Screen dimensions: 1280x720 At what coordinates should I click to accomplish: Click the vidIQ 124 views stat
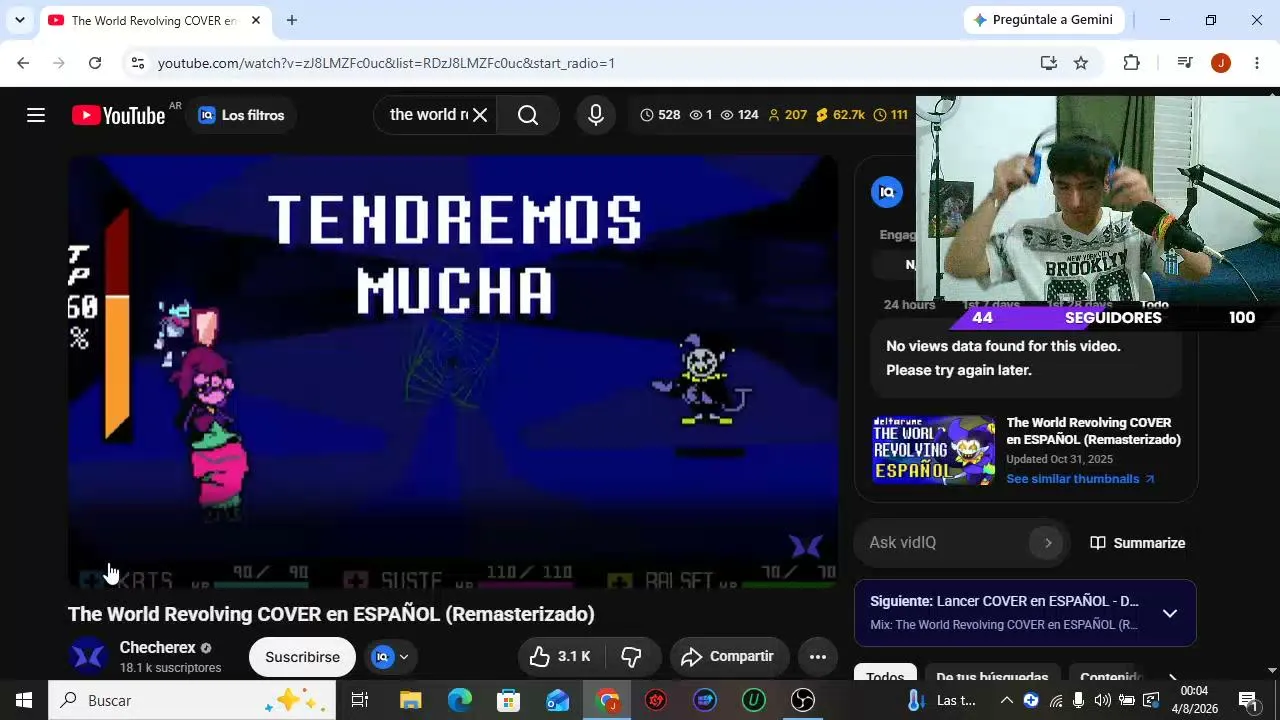pos(740,115)
